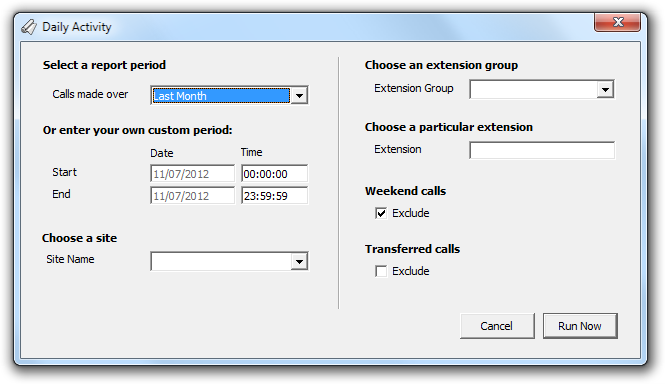Open the Extension Group dropdown arrow
665x384 pixels.
[605, 90]
